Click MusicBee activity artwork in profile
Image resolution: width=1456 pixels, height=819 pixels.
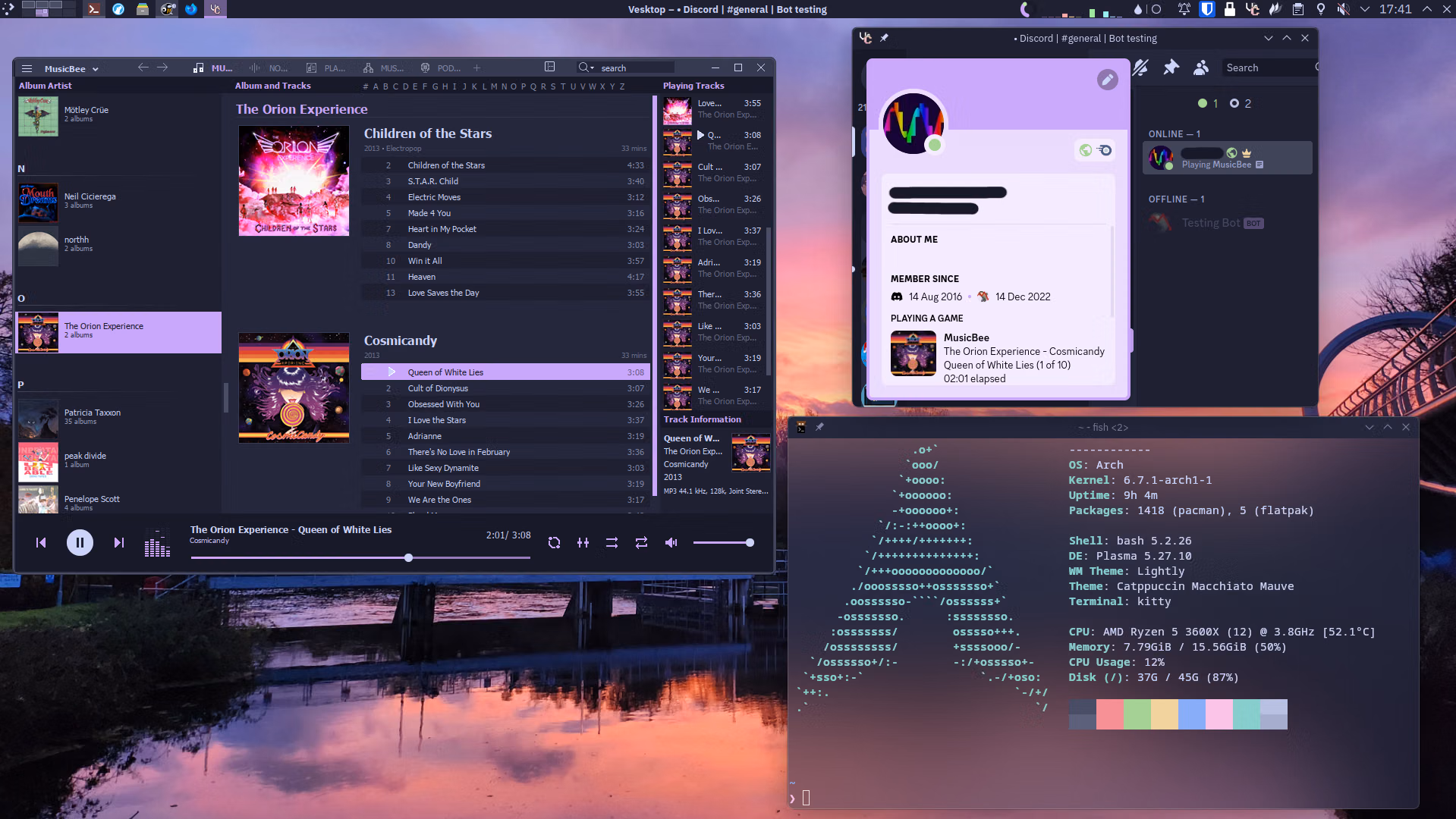pyautogui.click(x=913, y=353)
